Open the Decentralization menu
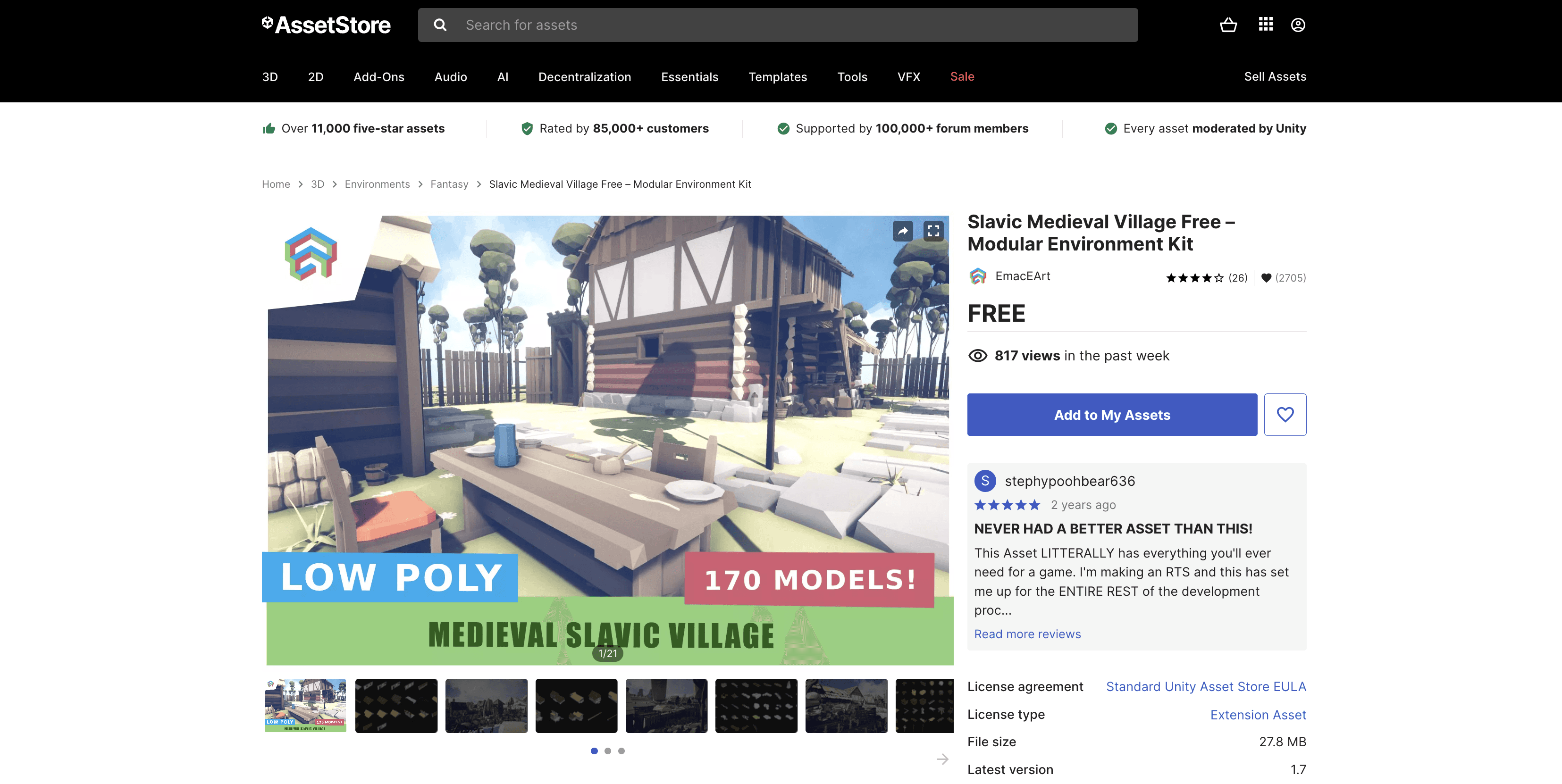Image resolution: width=1562 pixels, height=784 pixels. coord(585,77)
